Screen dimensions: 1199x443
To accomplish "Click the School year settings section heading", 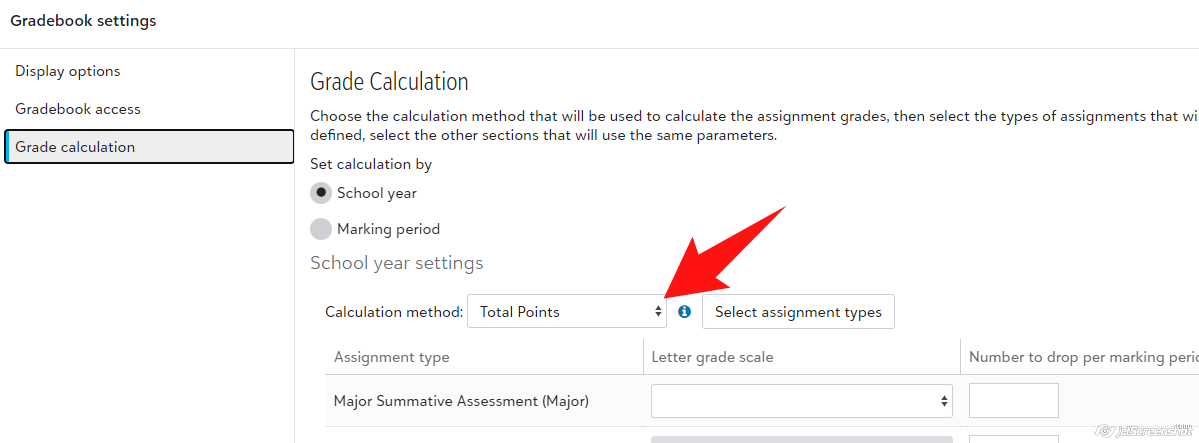I will [x=396, y=263].
